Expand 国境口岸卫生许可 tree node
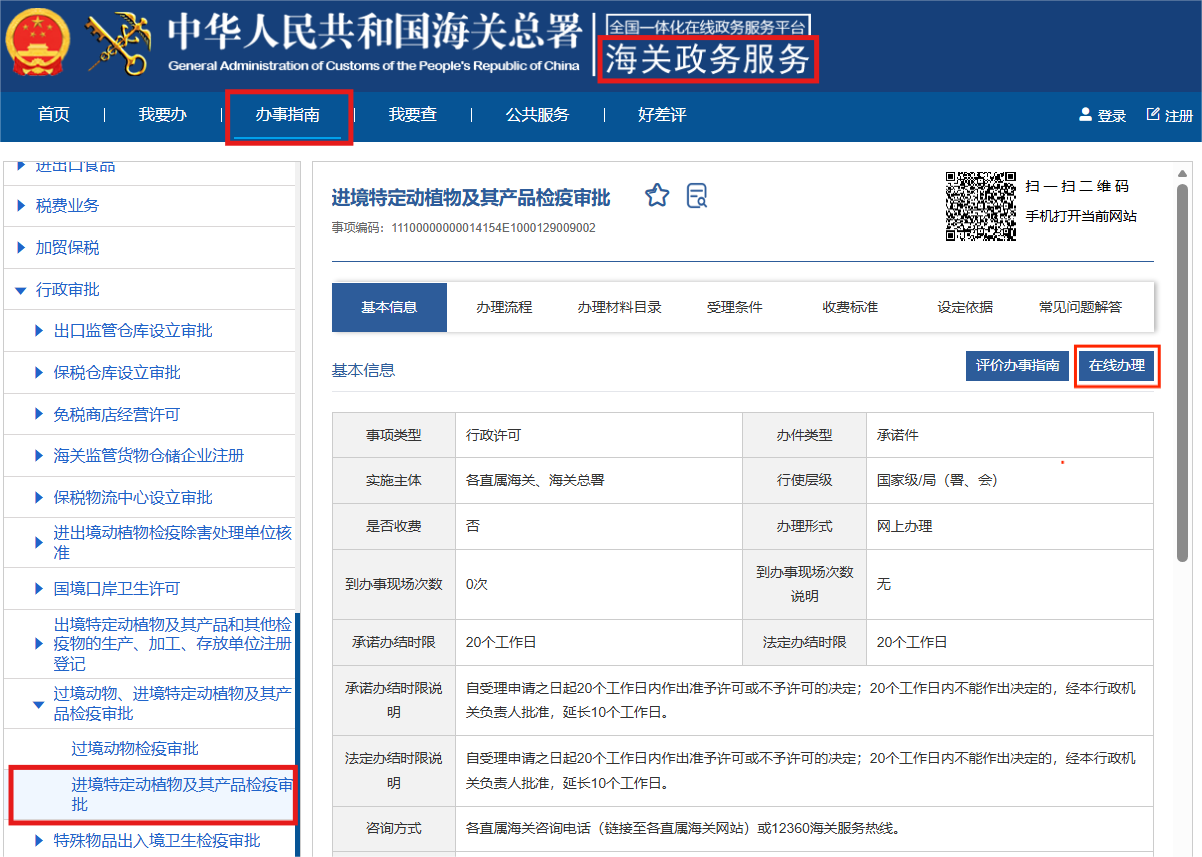The height and width of the screenshot is (857, 1202). (x=39, y=589)
